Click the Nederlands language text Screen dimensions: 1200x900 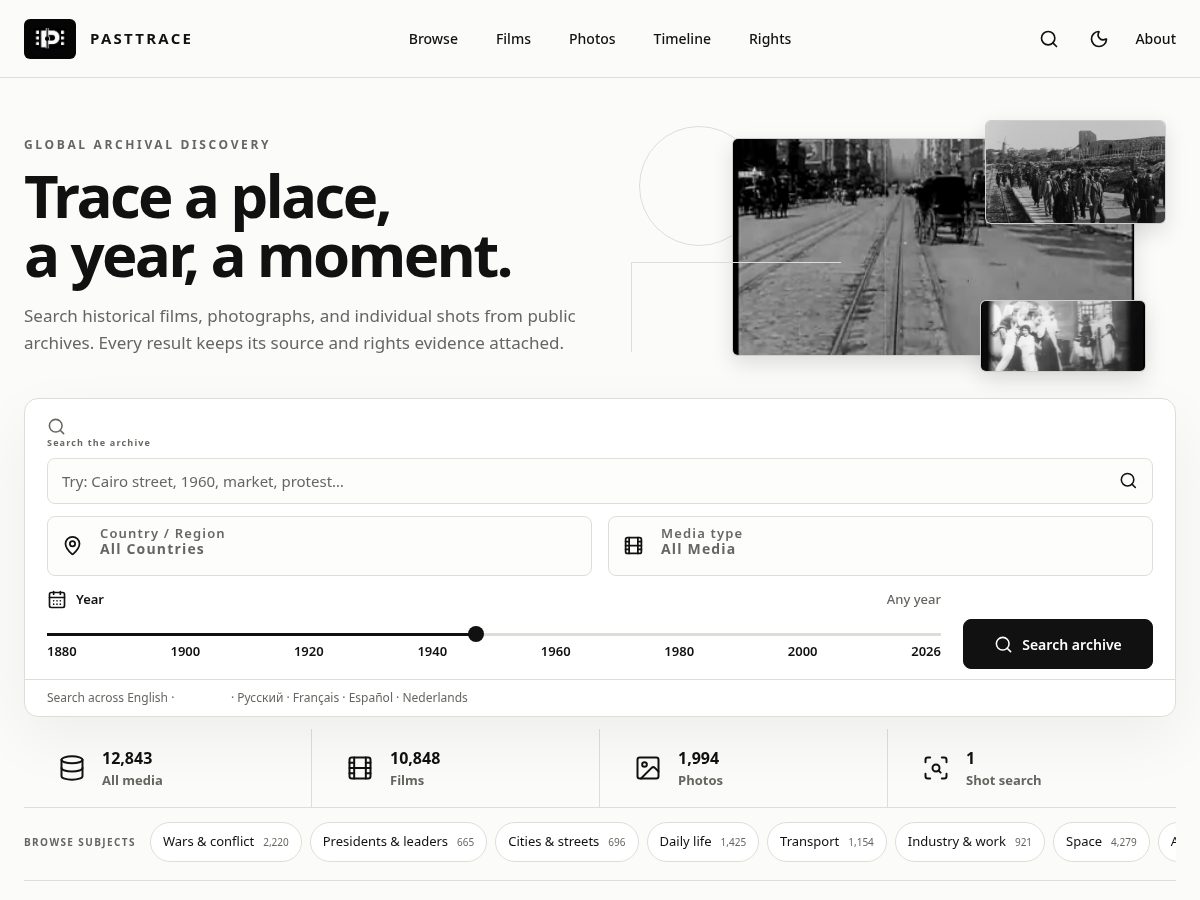coord(435,698)
